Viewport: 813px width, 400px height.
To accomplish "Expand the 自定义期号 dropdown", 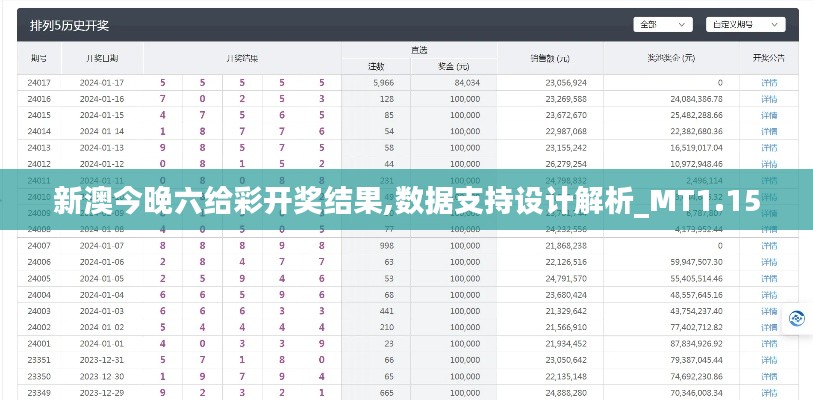I will point(745,24).
